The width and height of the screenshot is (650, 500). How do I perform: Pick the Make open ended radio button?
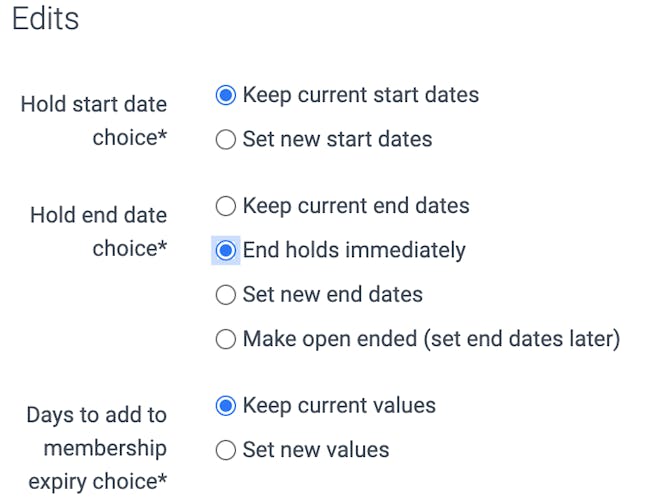[226, 339]
